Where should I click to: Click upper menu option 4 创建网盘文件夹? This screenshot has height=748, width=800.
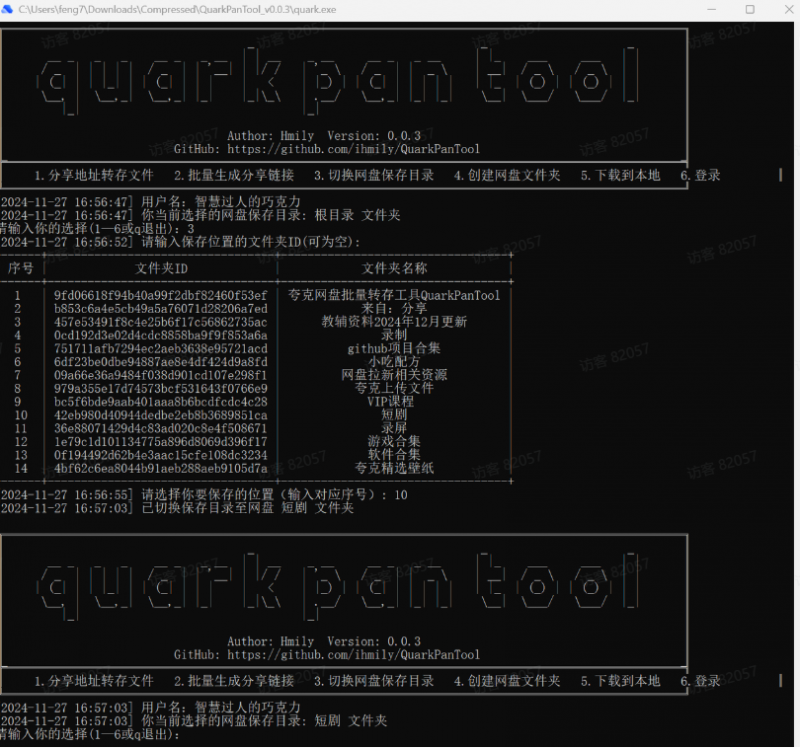pos(507,176)
